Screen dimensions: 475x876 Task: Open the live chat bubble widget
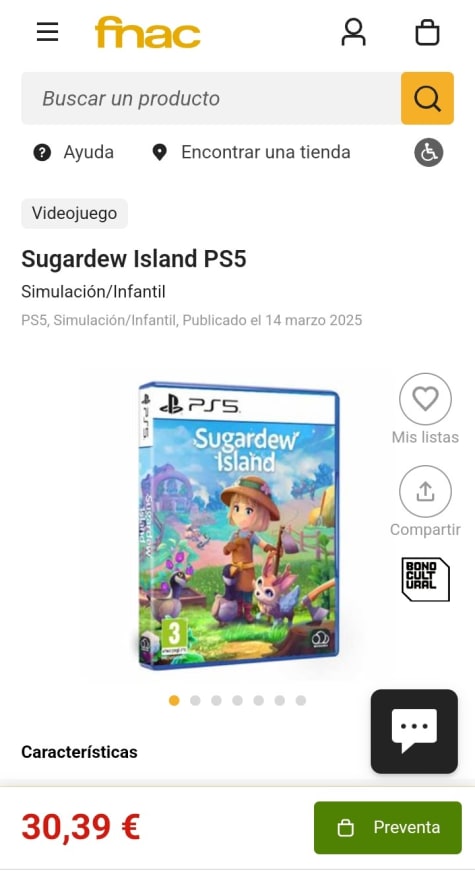pos(414,731)
